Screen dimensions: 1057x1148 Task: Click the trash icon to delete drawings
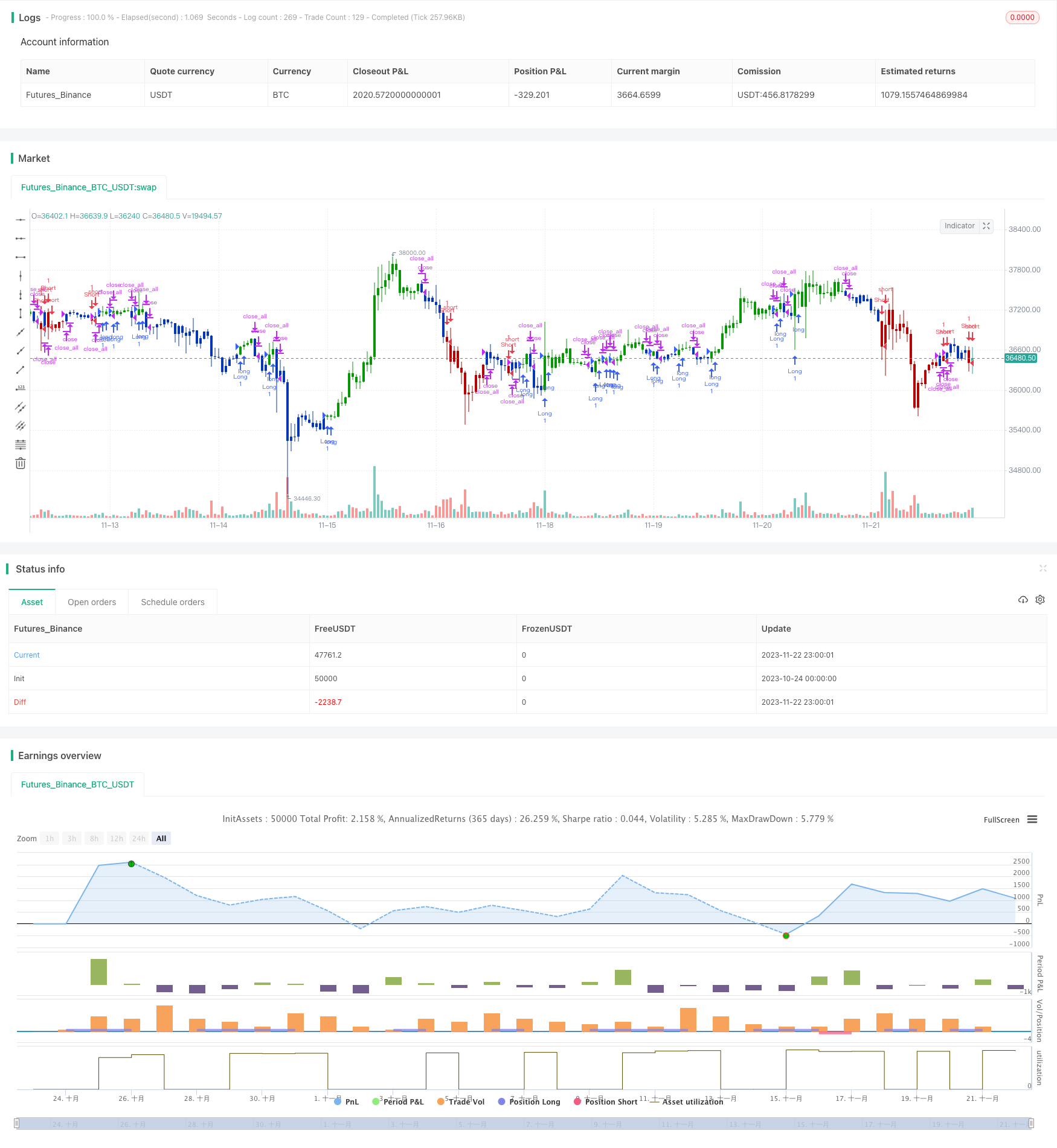tap(21, 463)
